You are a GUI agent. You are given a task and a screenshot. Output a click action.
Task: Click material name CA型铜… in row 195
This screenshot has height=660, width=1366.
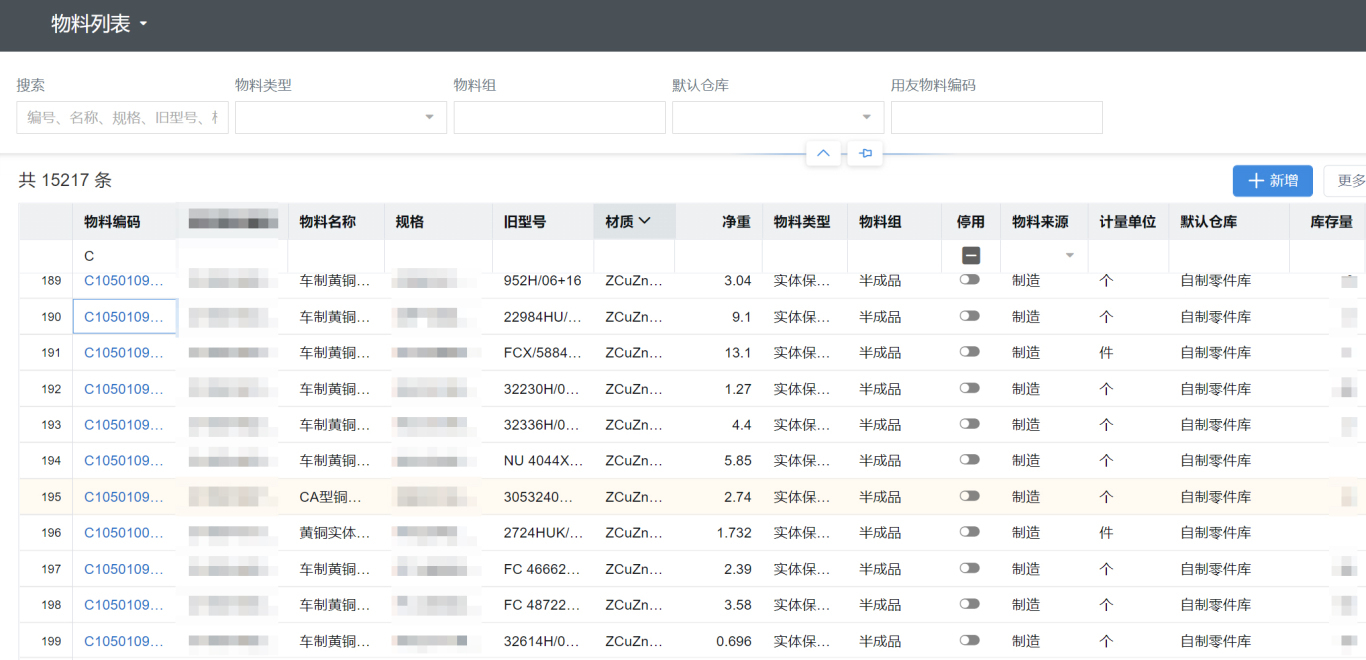tap(331, 497)
